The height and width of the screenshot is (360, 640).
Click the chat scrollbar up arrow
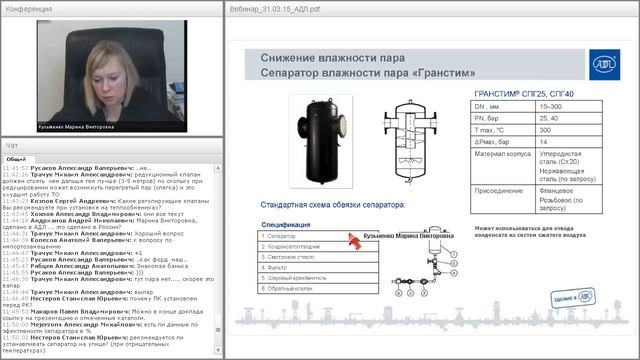click(x=218, y=168)
